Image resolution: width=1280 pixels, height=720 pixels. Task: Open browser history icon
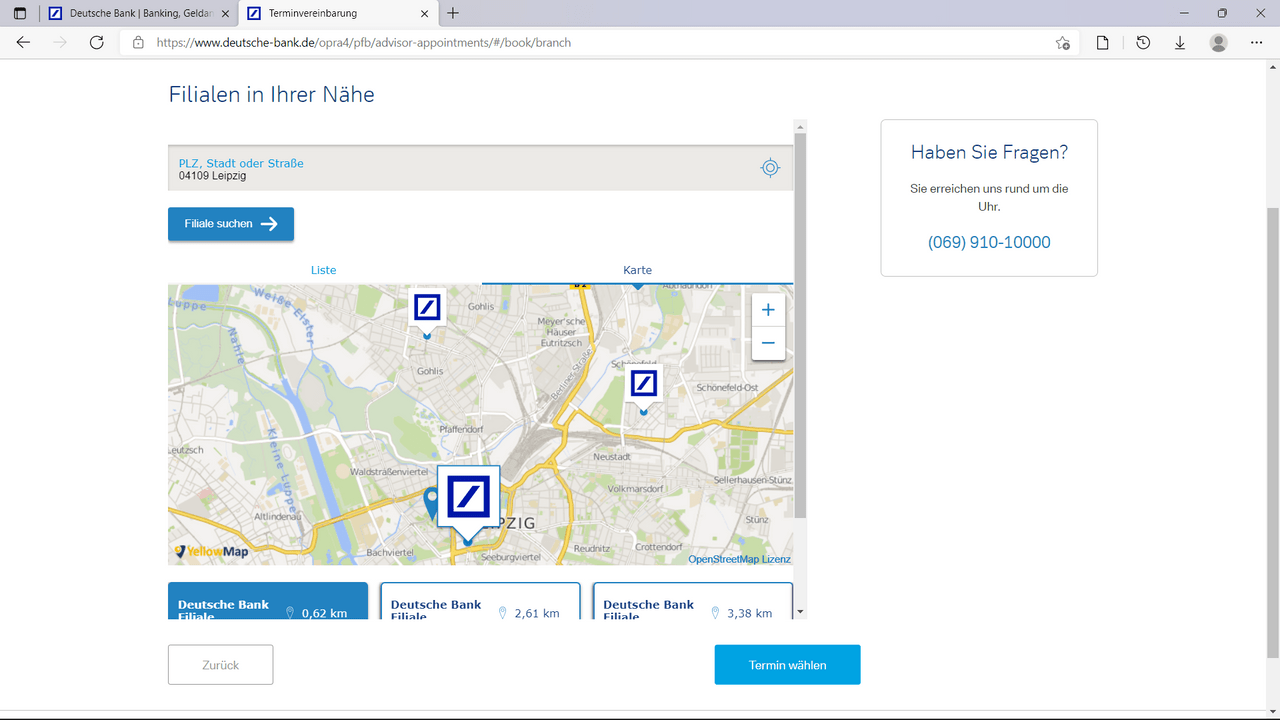pos(1143,43)
